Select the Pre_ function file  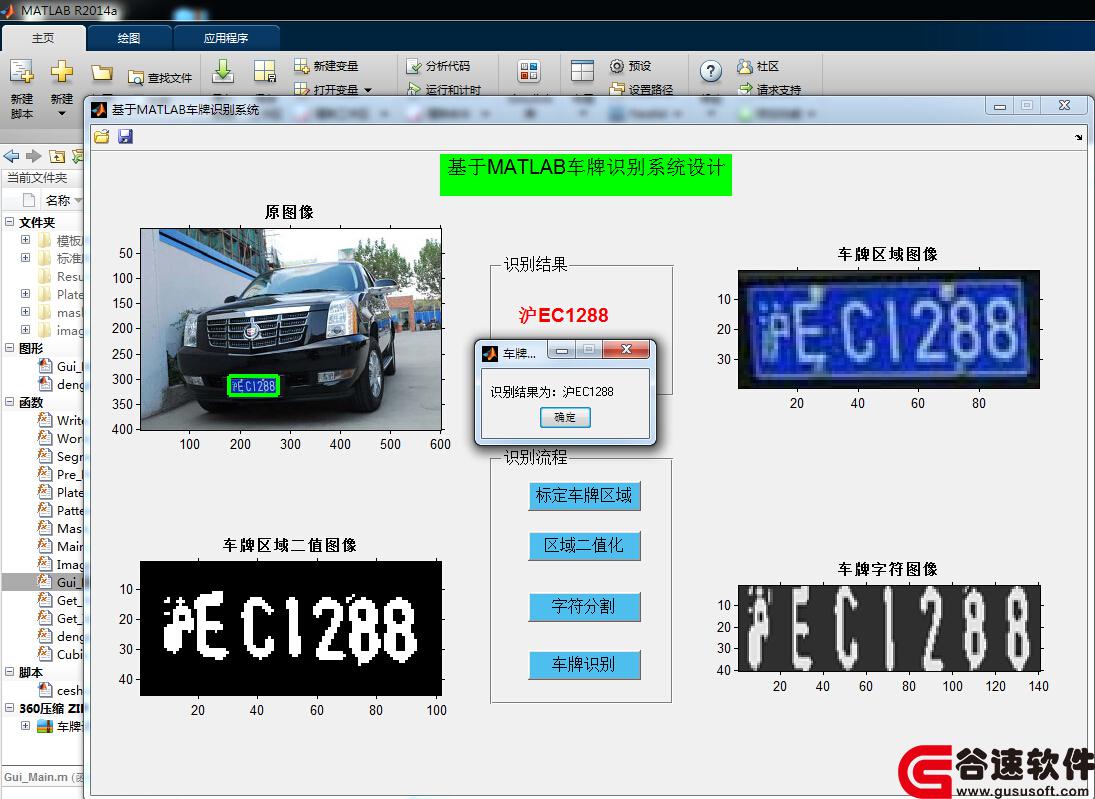[x=61, y=474]
